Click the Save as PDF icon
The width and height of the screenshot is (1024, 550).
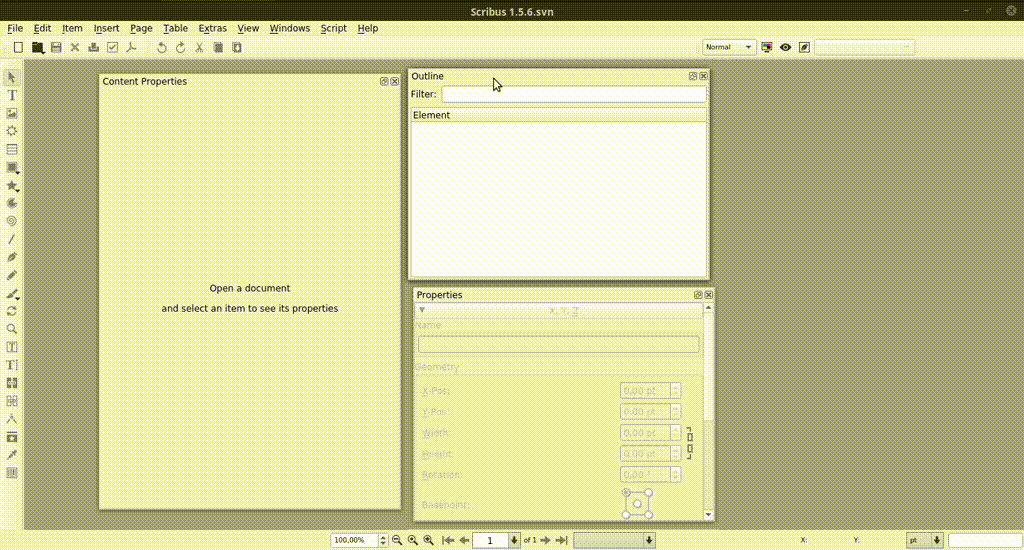tap(130, 47)
